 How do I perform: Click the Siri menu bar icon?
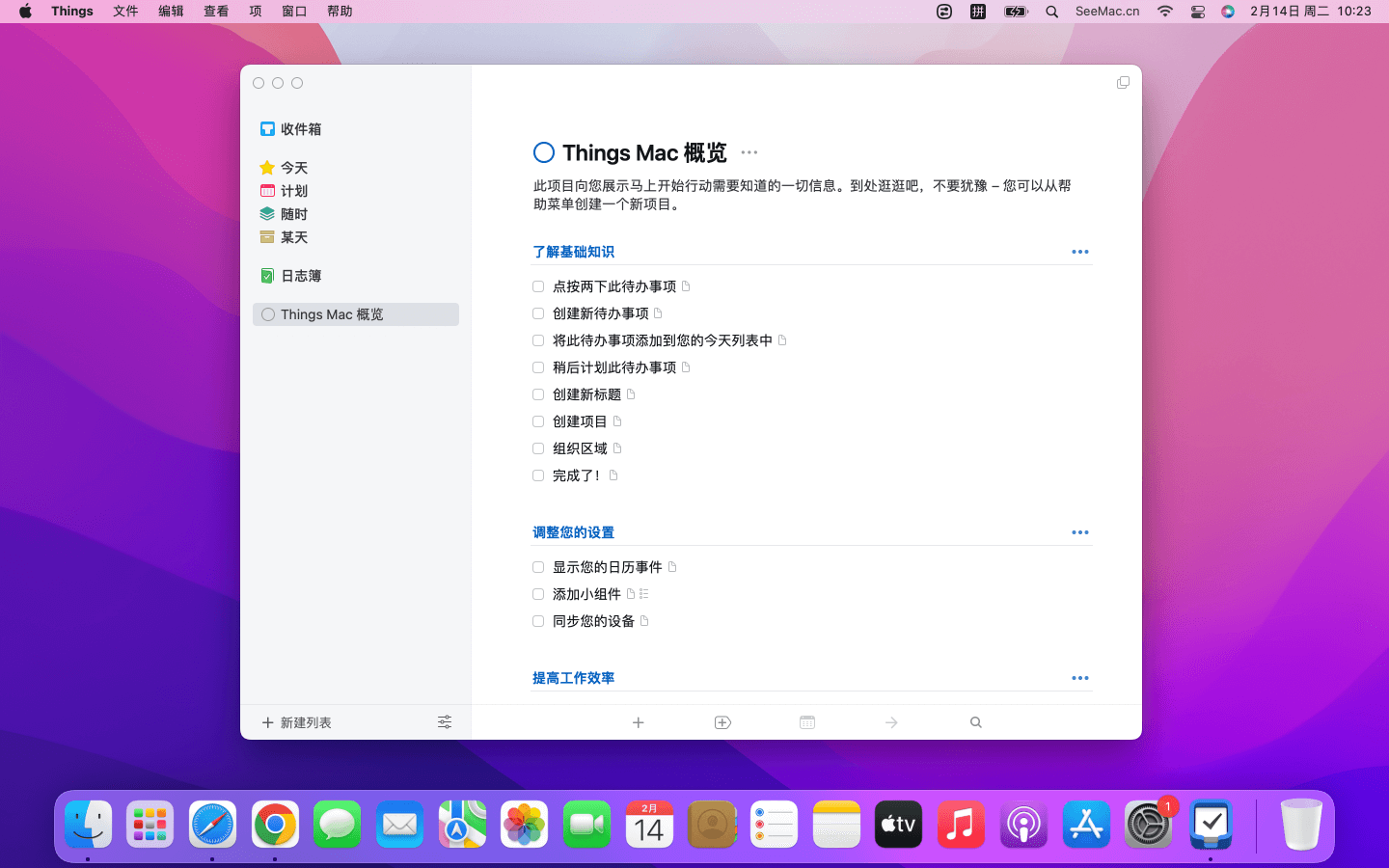coord(1228,12)
